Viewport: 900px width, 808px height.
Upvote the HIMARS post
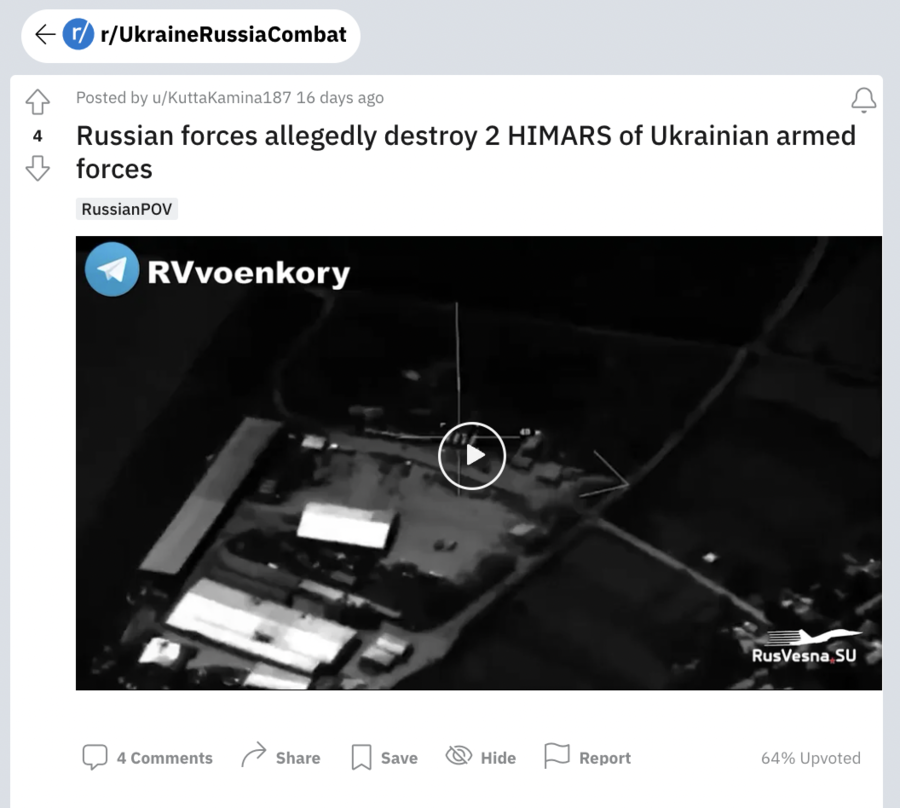[38, 102]
